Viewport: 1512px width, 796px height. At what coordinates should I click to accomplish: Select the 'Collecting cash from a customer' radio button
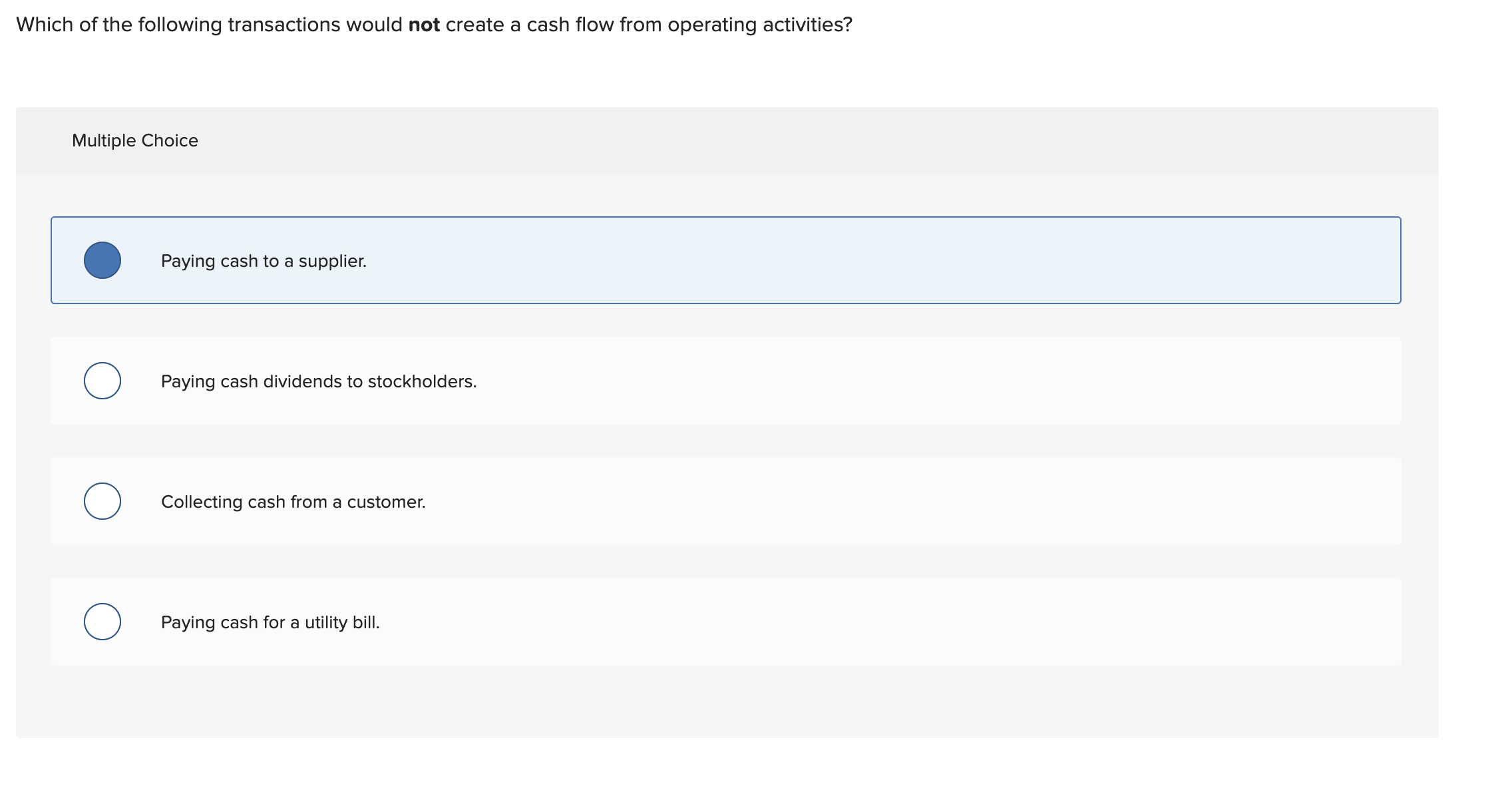coord(103,501)
